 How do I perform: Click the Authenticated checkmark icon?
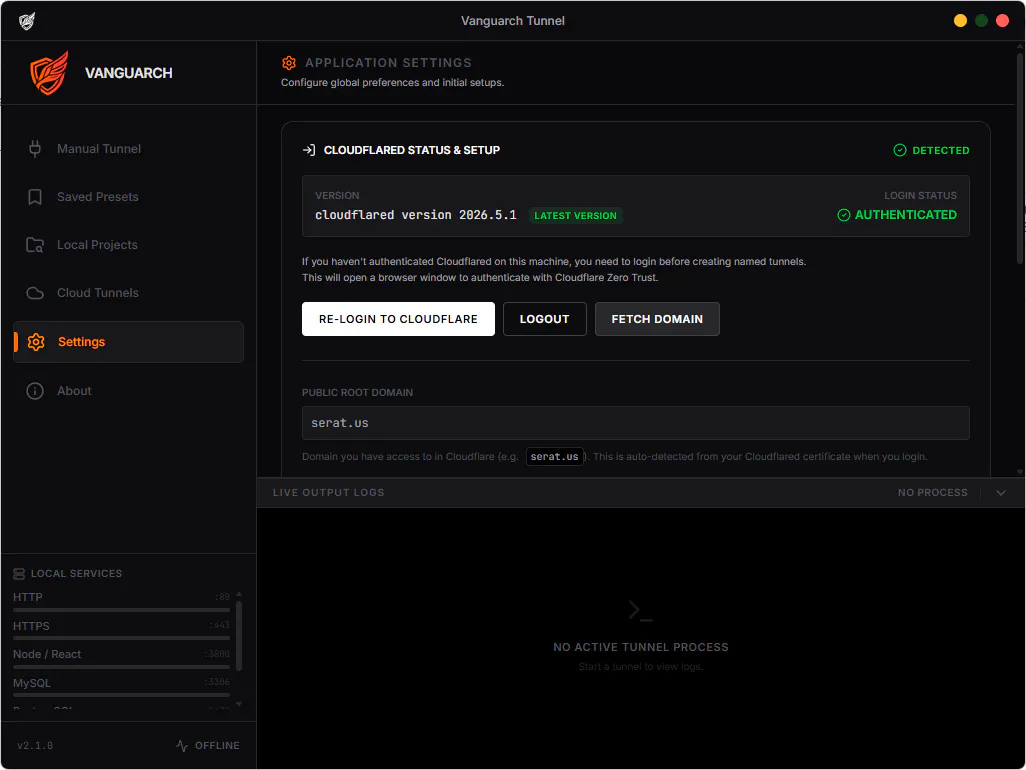click(x=843, y=215)
